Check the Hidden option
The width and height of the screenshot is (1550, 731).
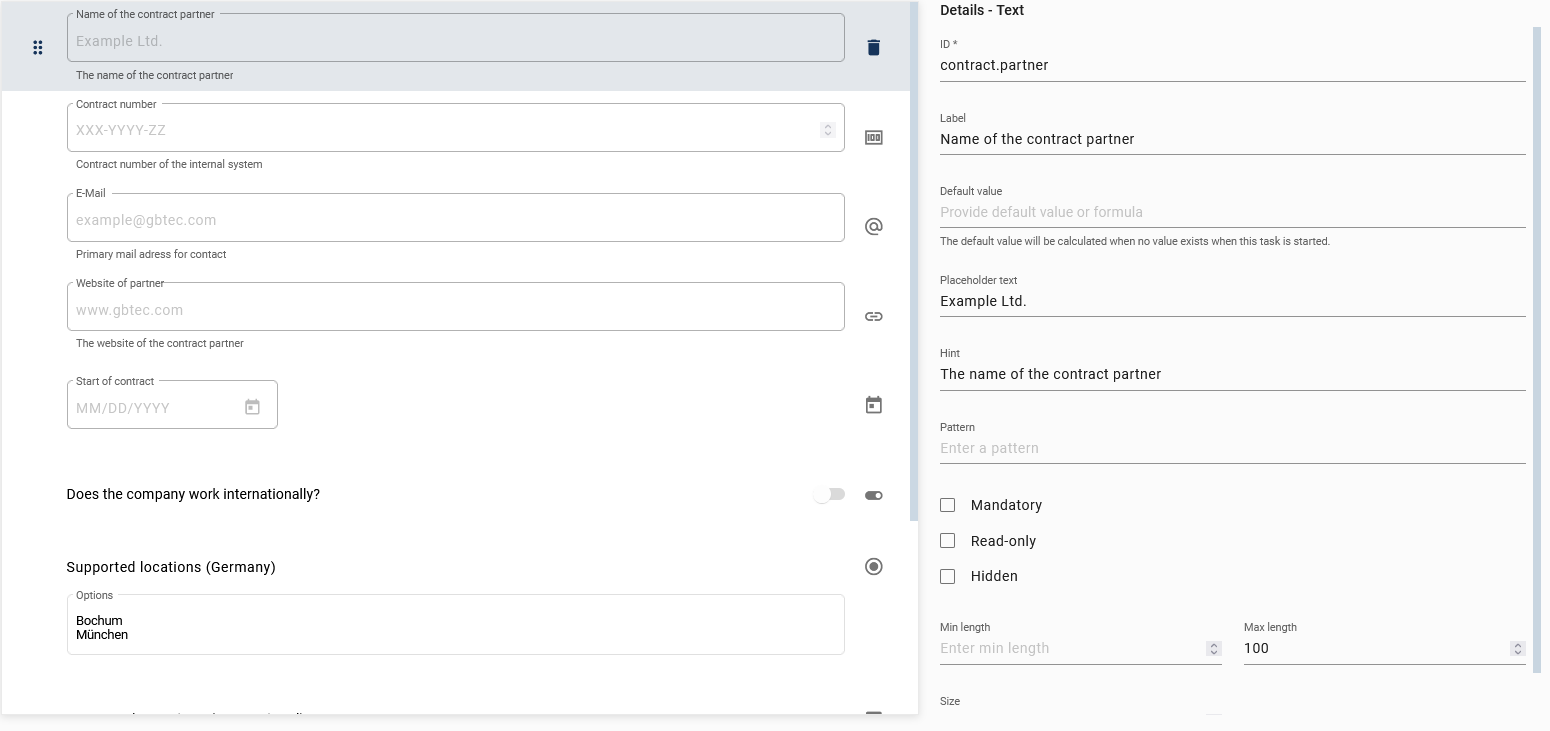point(947,576)
